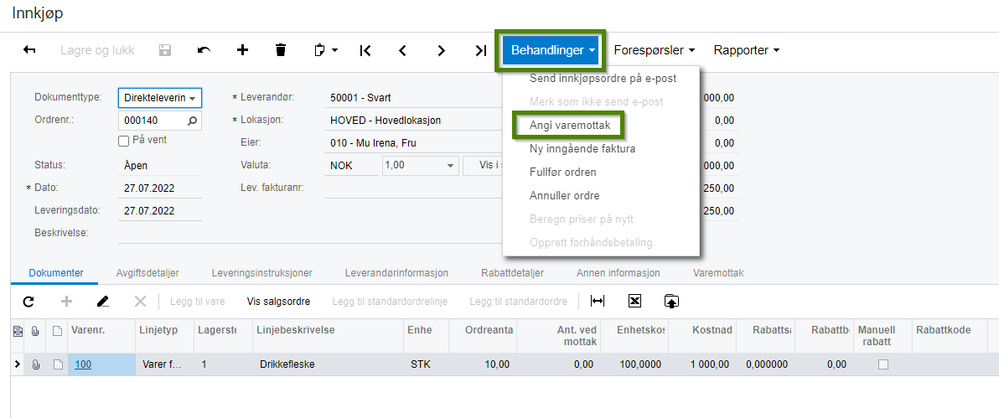Go to first record icon
Viewport: 999px width, 418px height.
[365, 50]
